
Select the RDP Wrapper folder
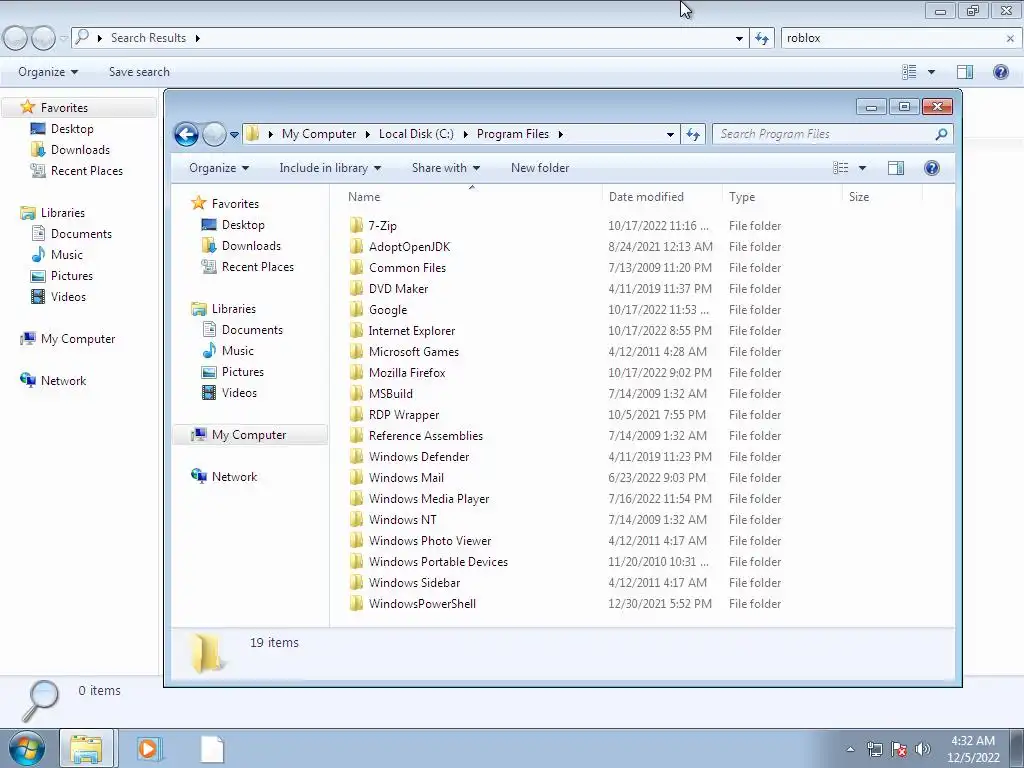(404, 415)
